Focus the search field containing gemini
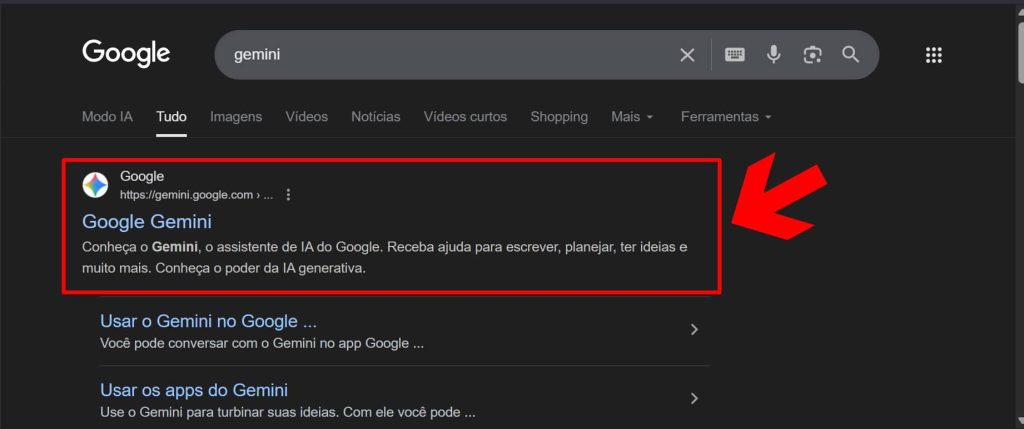Viewport: 1024px width, 429px height. 440,55
